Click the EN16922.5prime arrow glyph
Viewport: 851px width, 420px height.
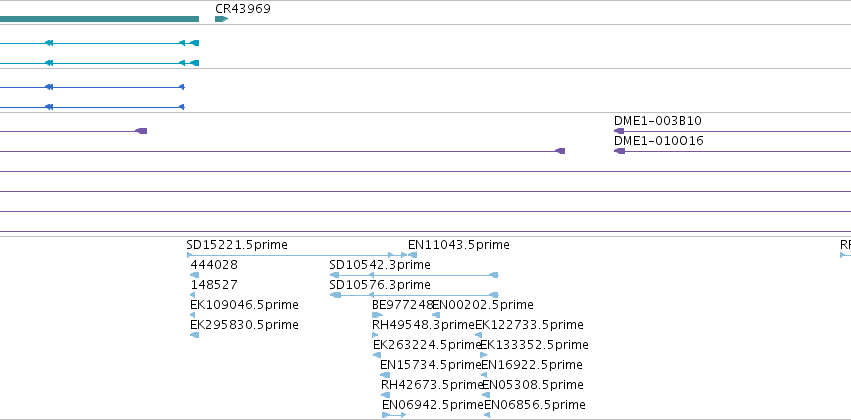(x=484, y=376)
